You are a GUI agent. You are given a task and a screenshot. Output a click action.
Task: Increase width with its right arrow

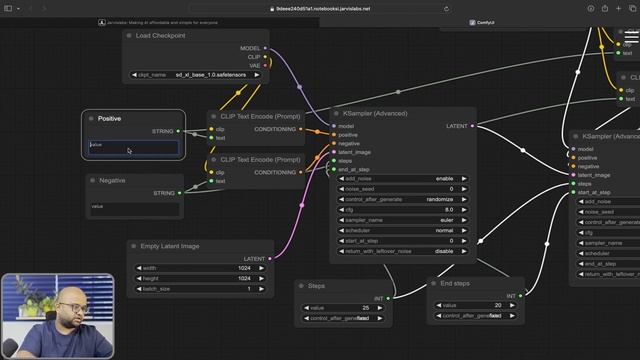tap(262, 268)
